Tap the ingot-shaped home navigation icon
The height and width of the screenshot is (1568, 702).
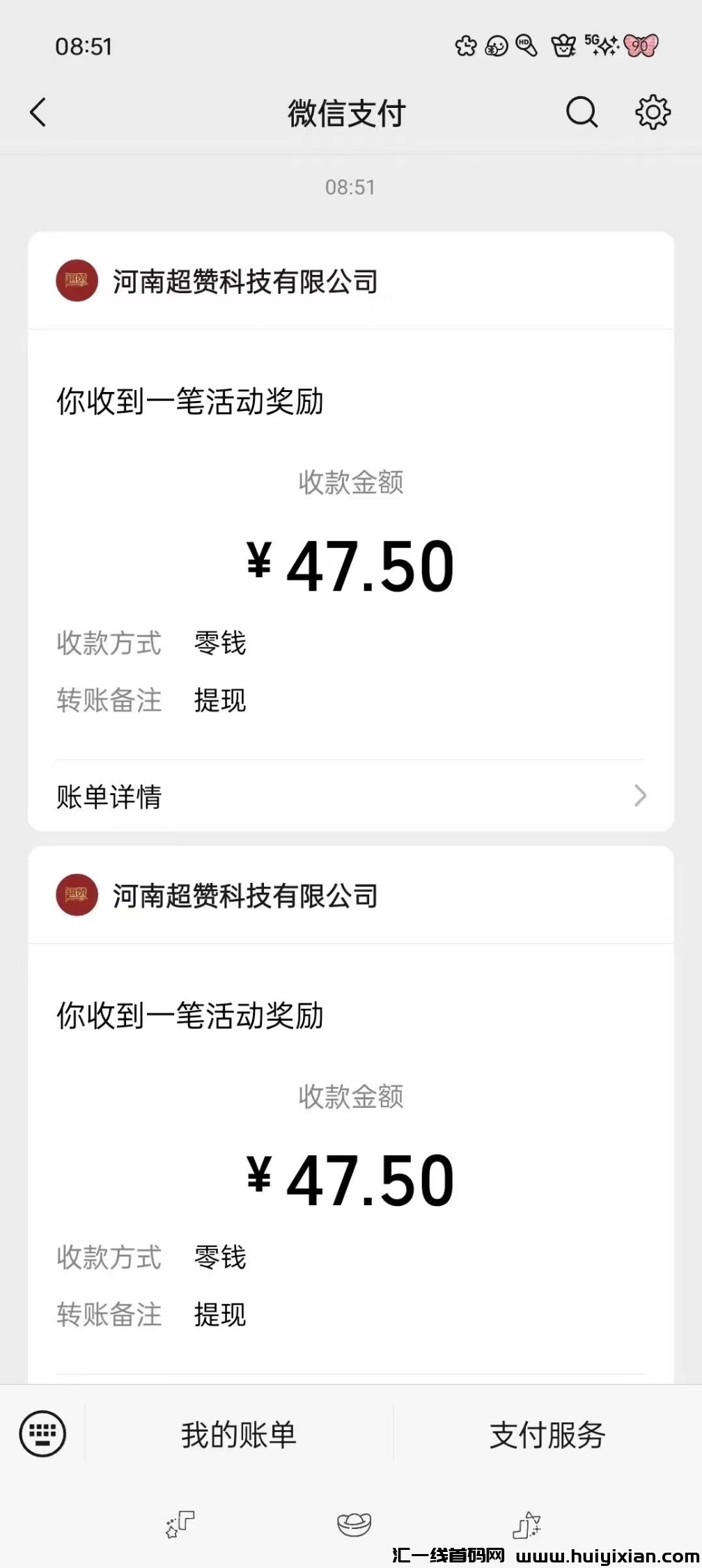coord(354,1523)
